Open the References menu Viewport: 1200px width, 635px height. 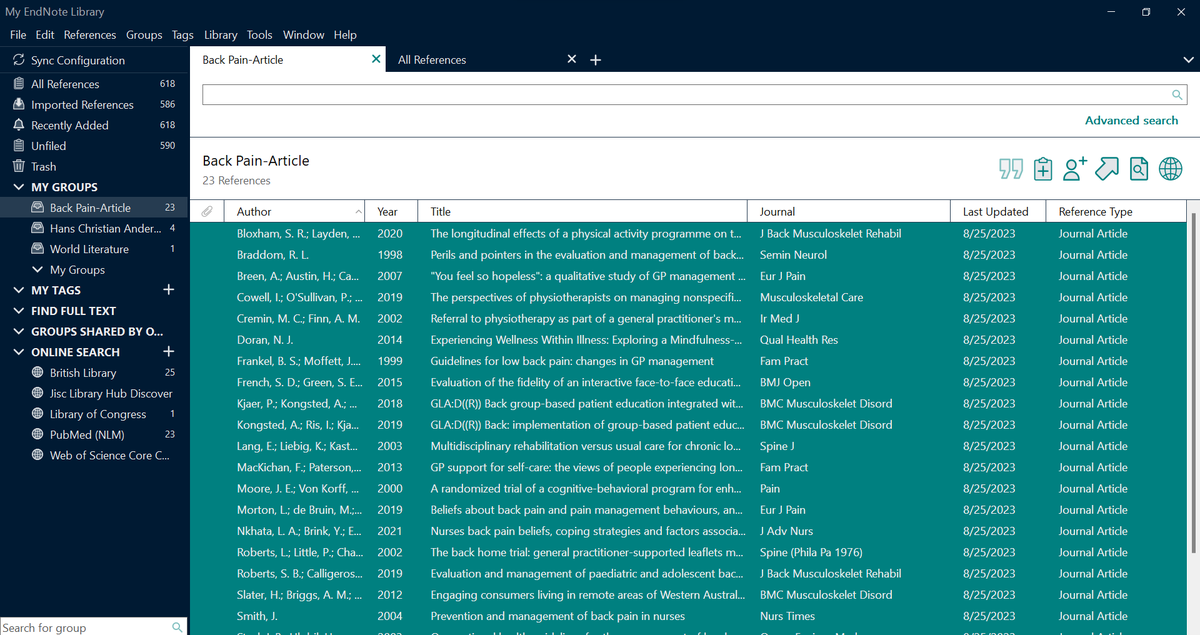pyautogui.click(x=90, y=35)
